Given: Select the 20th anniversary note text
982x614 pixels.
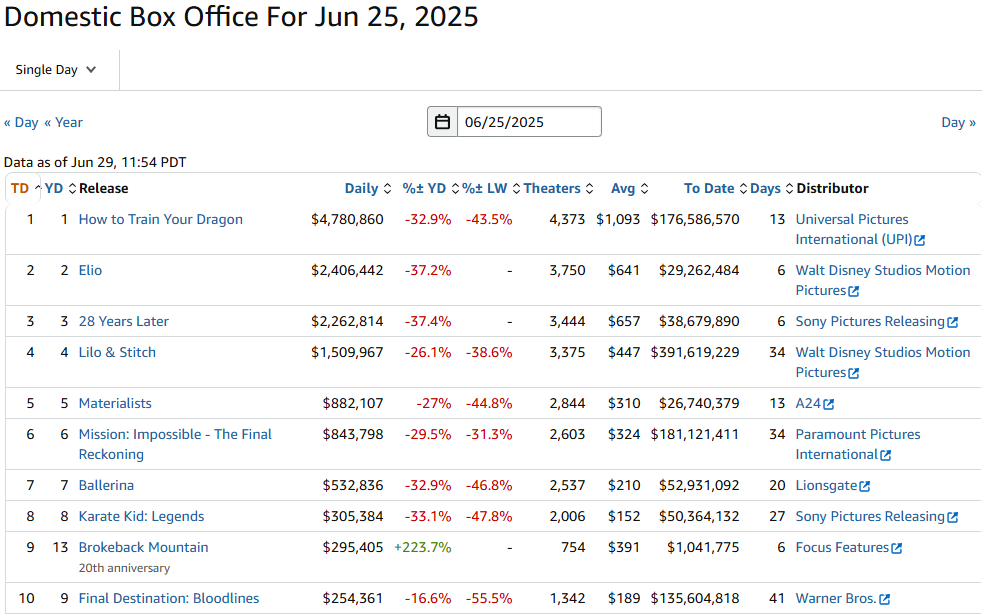Looking at the screenshot, I should [x=124, y=568].
